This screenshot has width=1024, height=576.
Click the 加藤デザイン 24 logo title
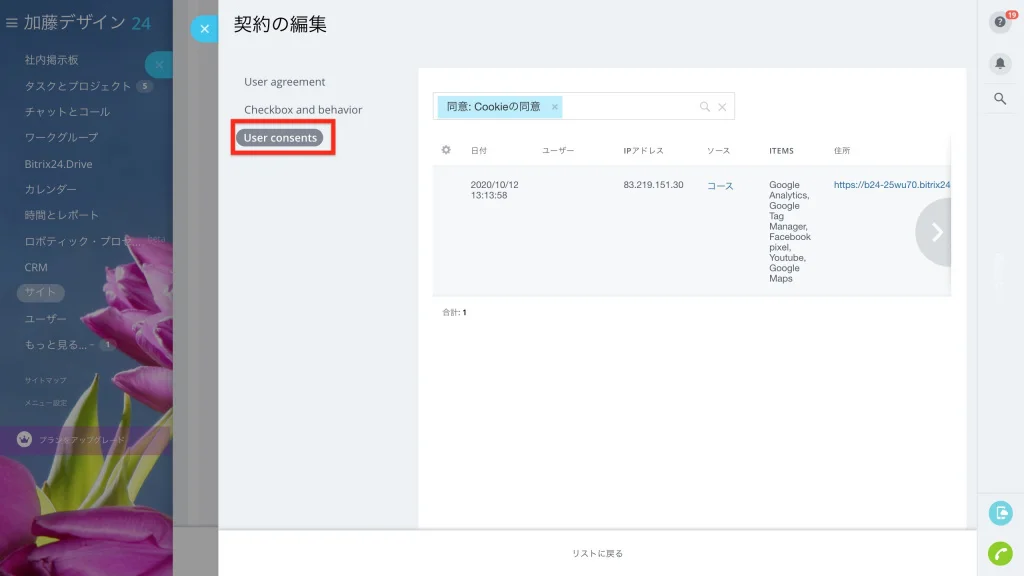point(88,23)
